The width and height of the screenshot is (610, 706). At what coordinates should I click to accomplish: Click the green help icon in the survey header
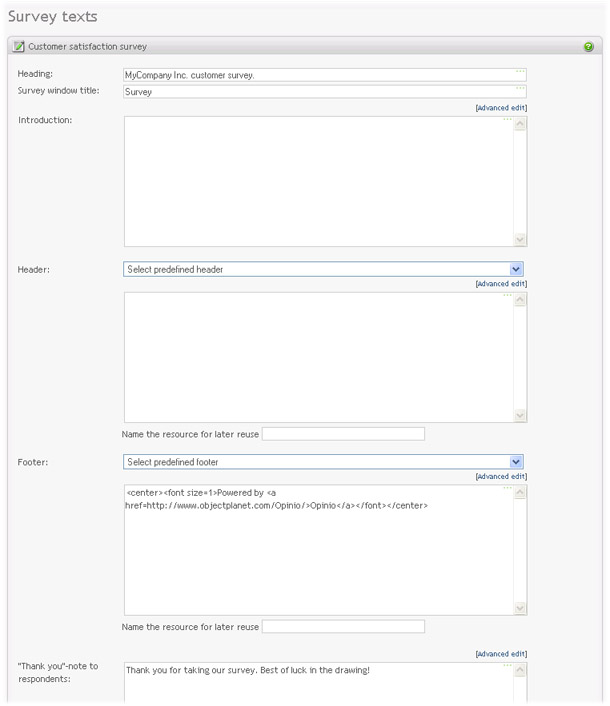[588, 46]
